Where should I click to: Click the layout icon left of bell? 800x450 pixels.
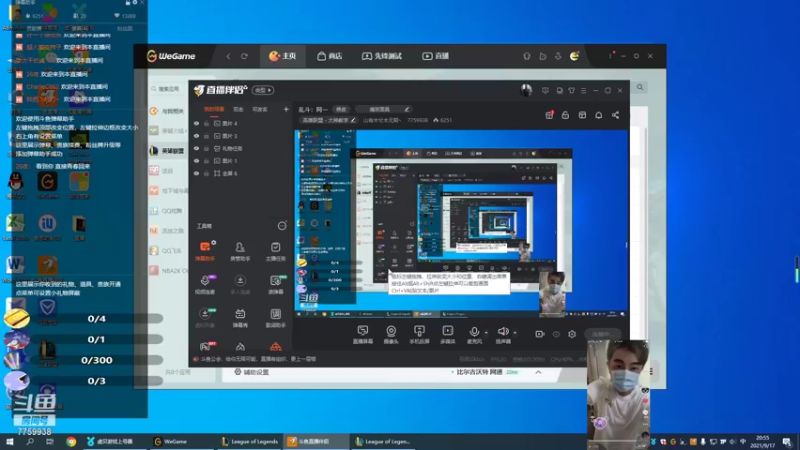point(582,115)
